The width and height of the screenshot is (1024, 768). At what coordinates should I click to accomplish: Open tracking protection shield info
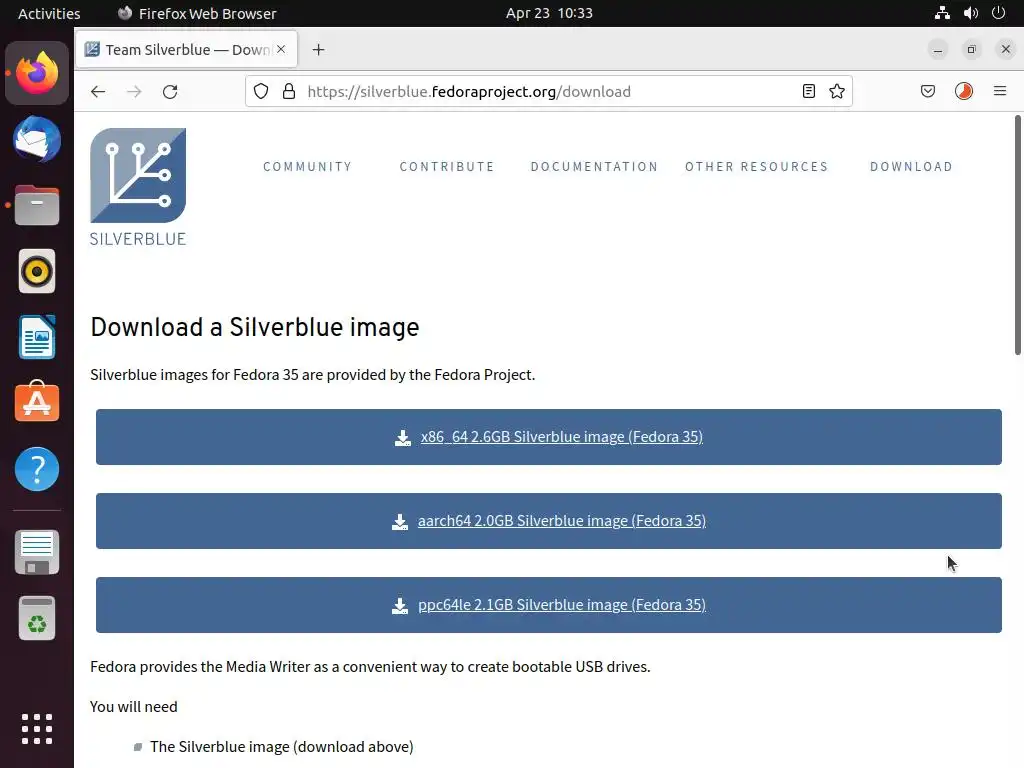261,91
